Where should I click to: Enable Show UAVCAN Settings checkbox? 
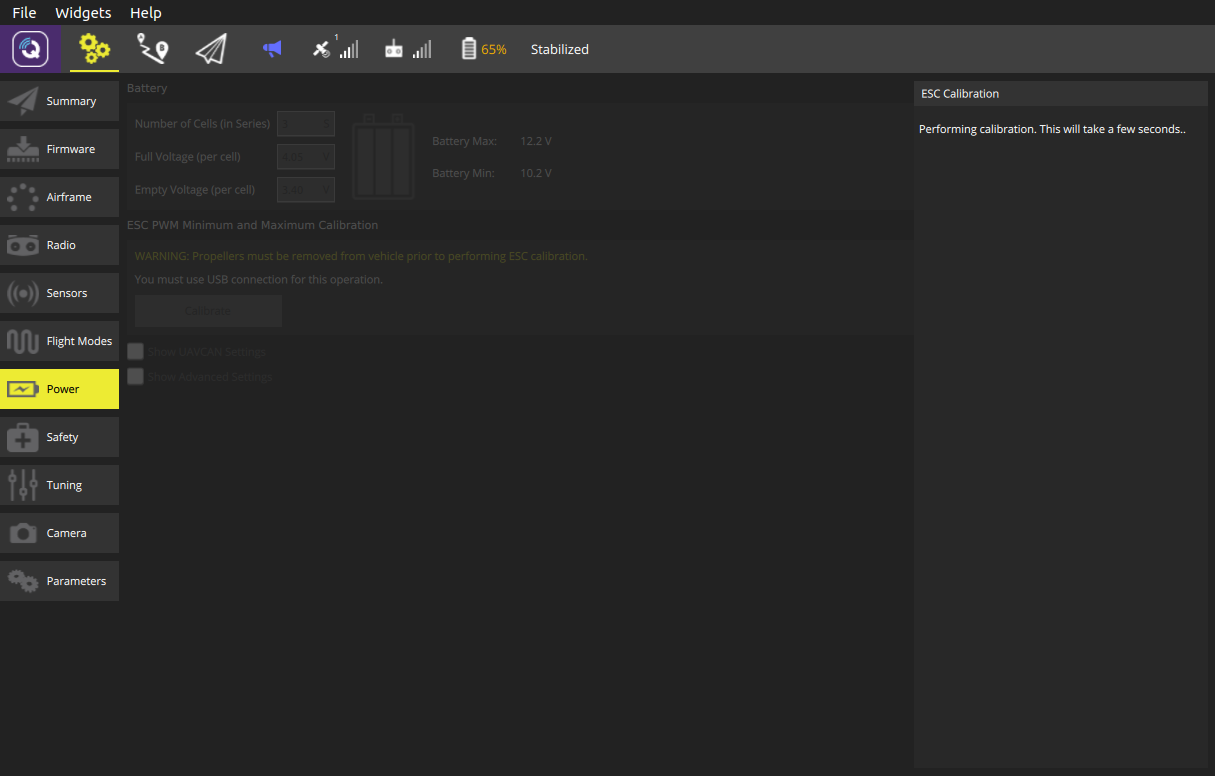tap(136, 351)
